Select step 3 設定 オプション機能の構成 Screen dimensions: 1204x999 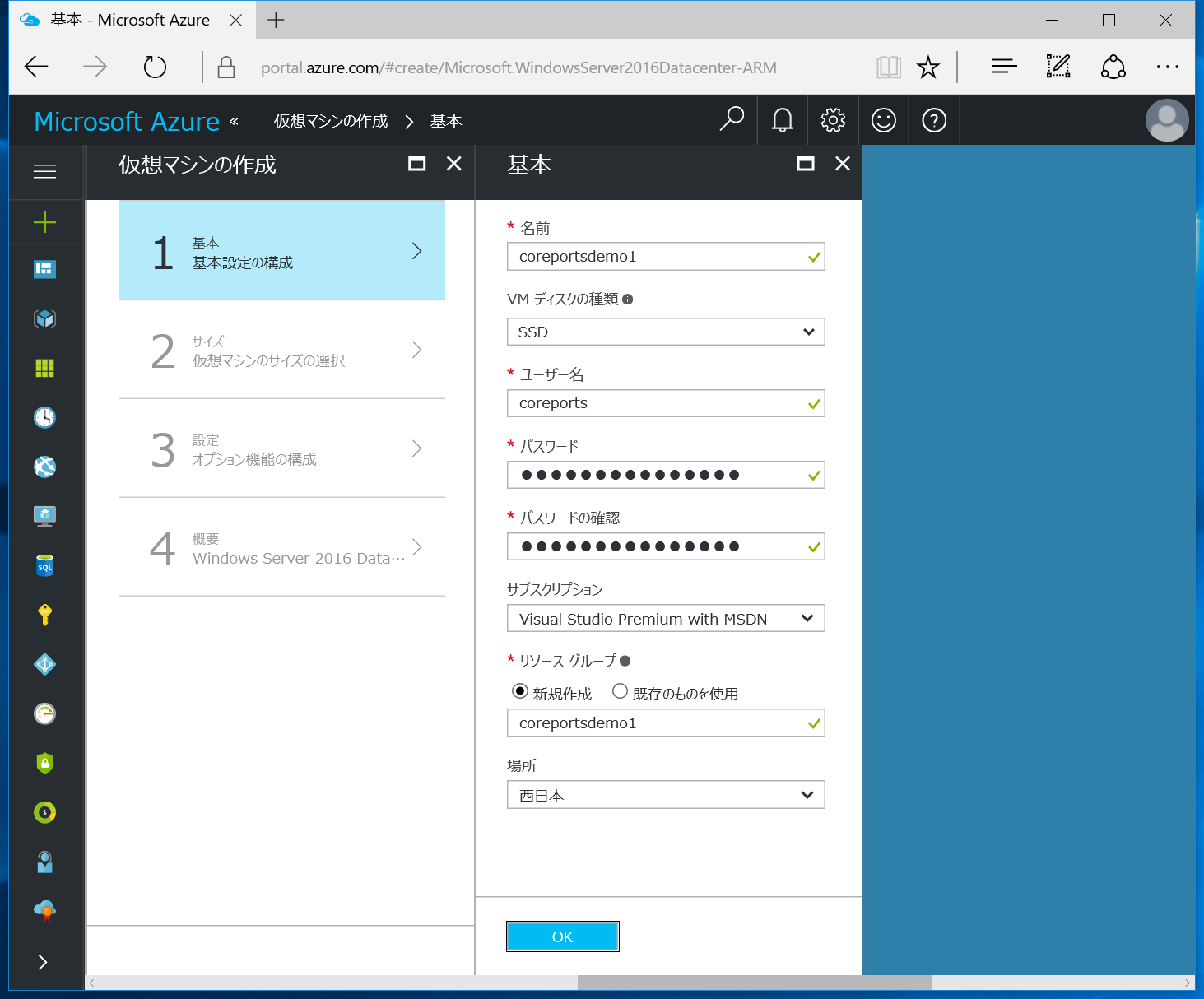click(281, 448)
